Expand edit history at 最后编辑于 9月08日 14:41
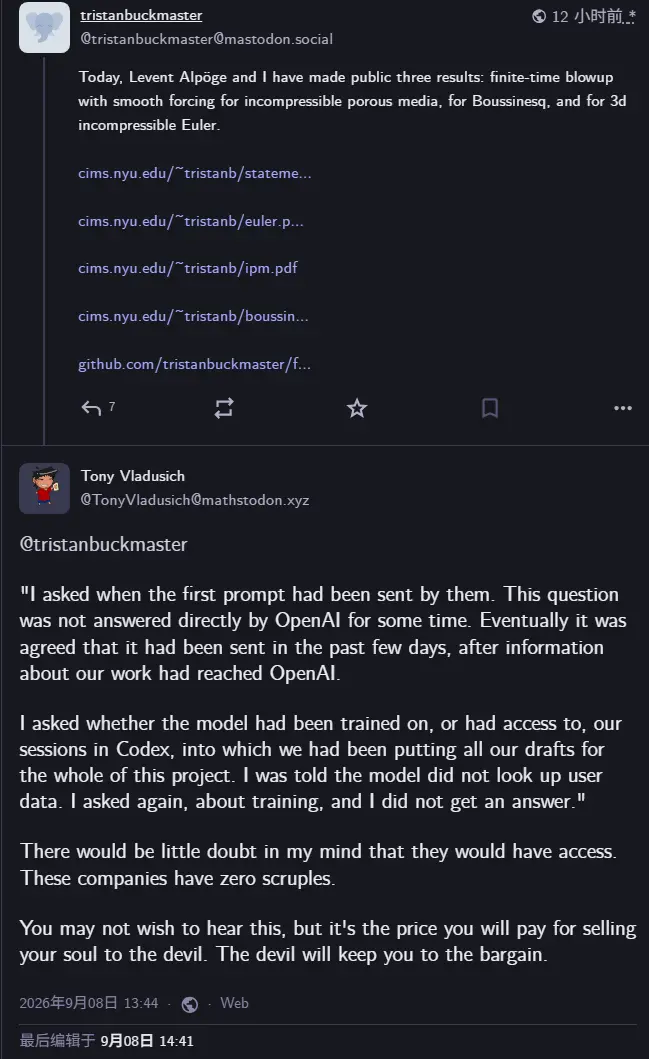Screen dimensions: 649x1059 107,1041
